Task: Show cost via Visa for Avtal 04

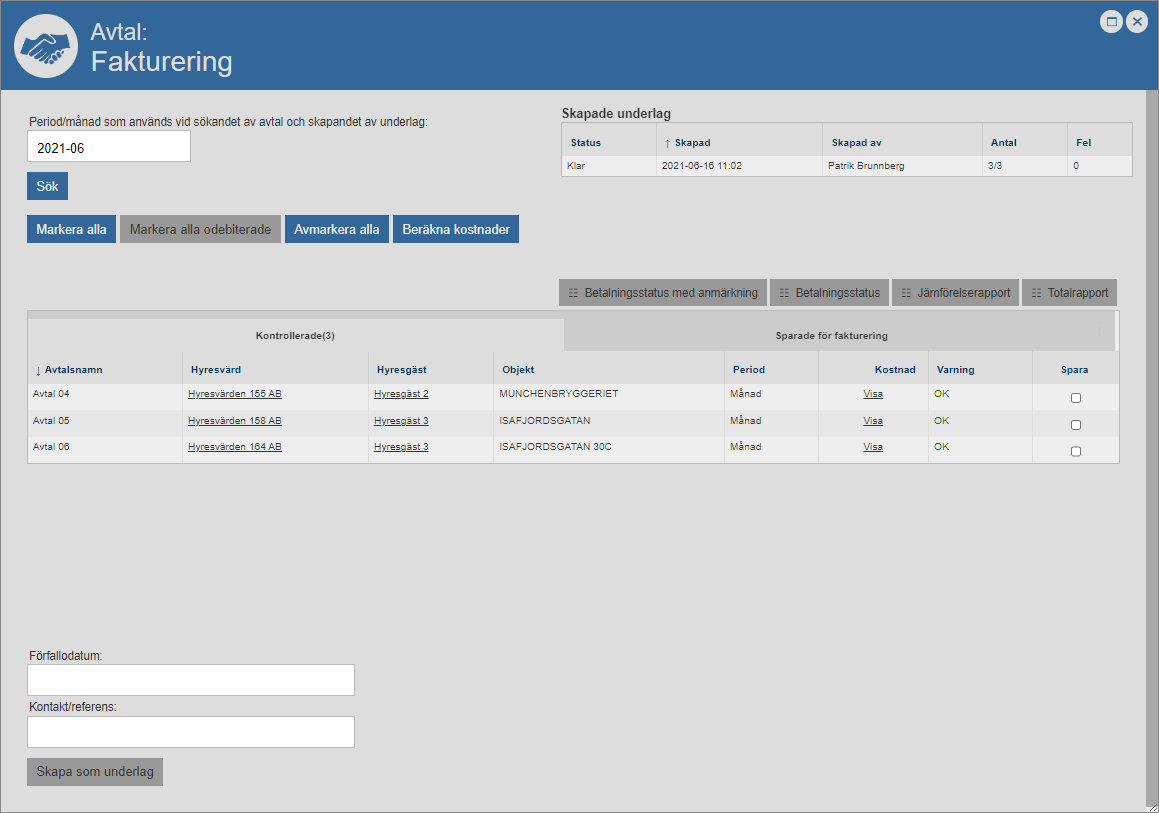Action: (873, 394)
